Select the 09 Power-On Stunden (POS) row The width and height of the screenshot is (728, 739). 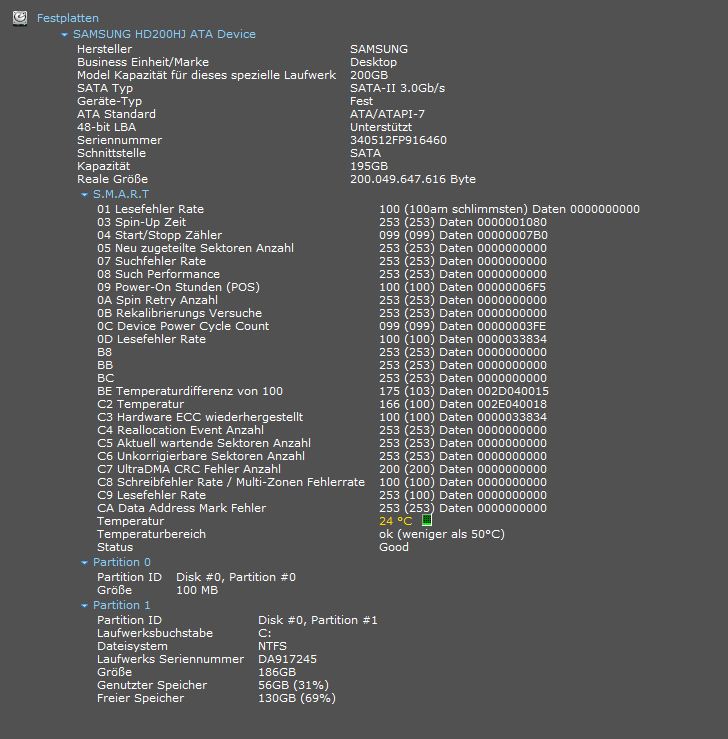[321, 287]
